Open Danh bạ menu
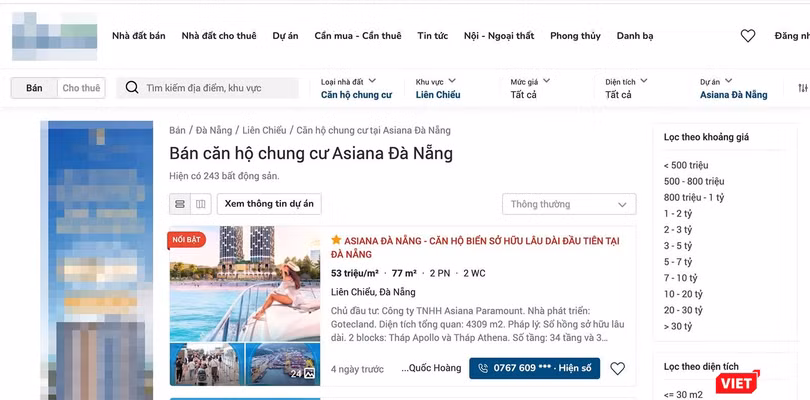 point(635,36)
